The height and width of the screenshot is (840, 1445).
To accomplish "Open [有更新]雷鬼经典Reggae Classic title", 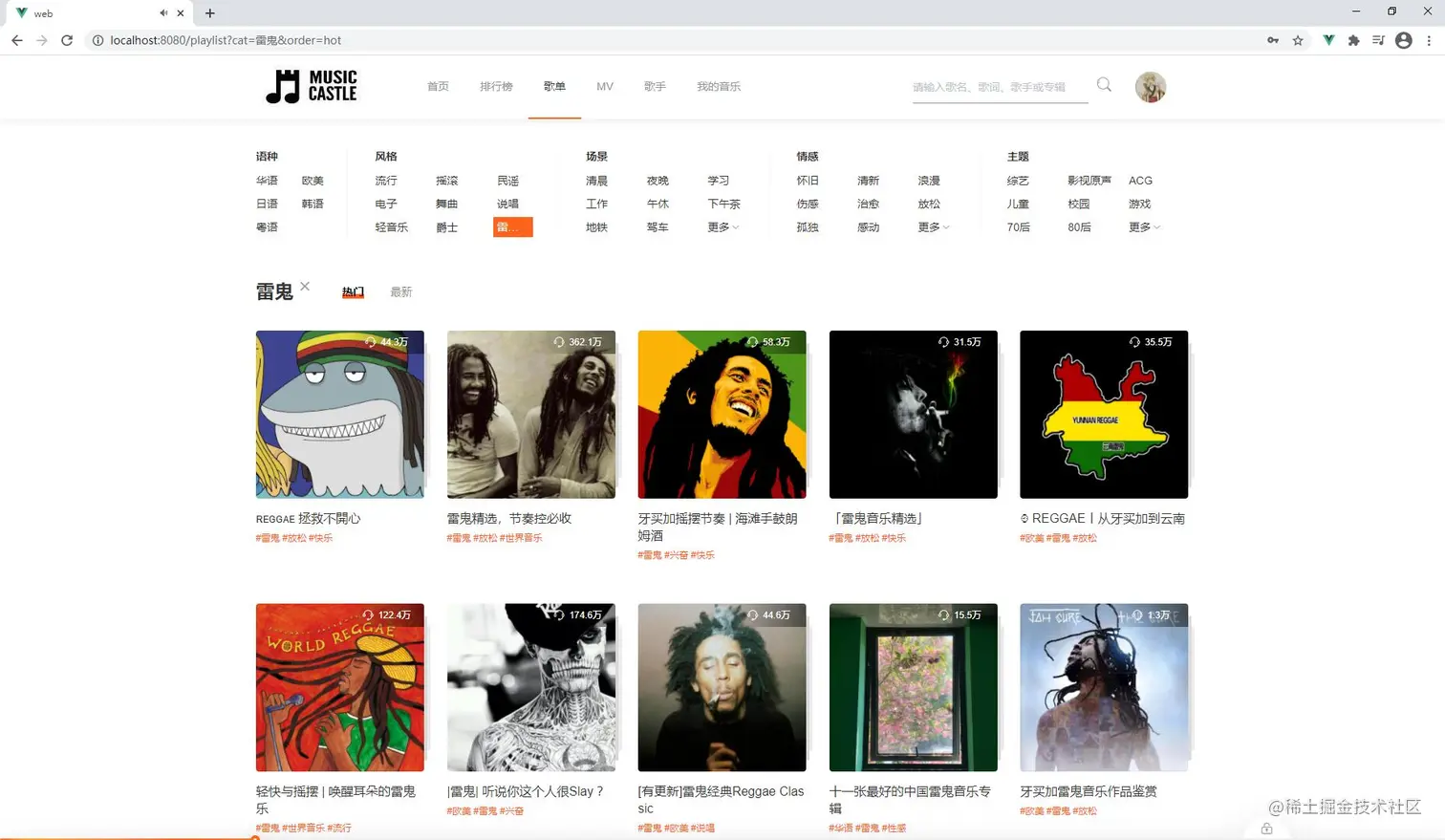I will pyautogui.click(x=721, y=800).
